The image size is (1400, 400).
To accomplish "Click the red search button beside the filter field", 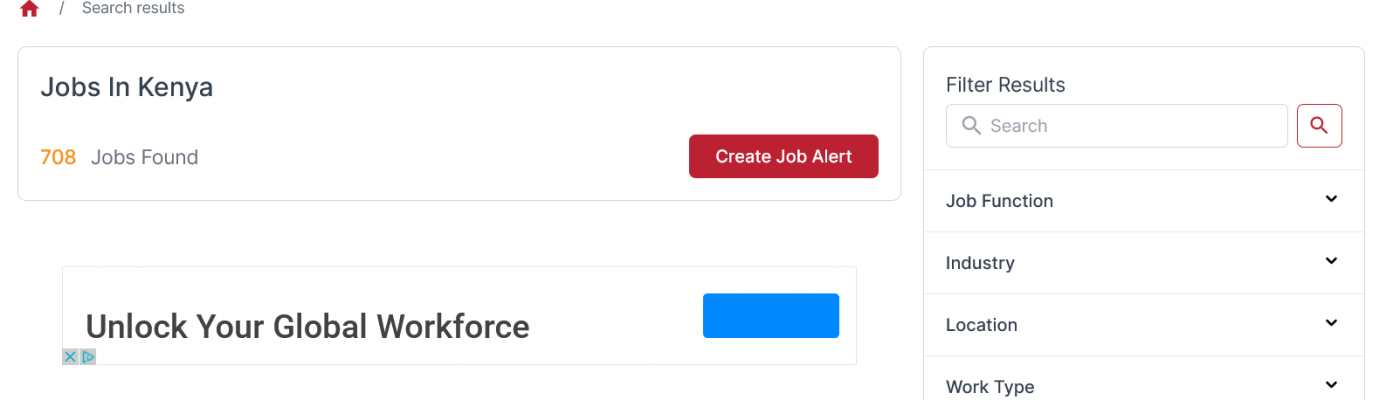I will [1319, 126].
